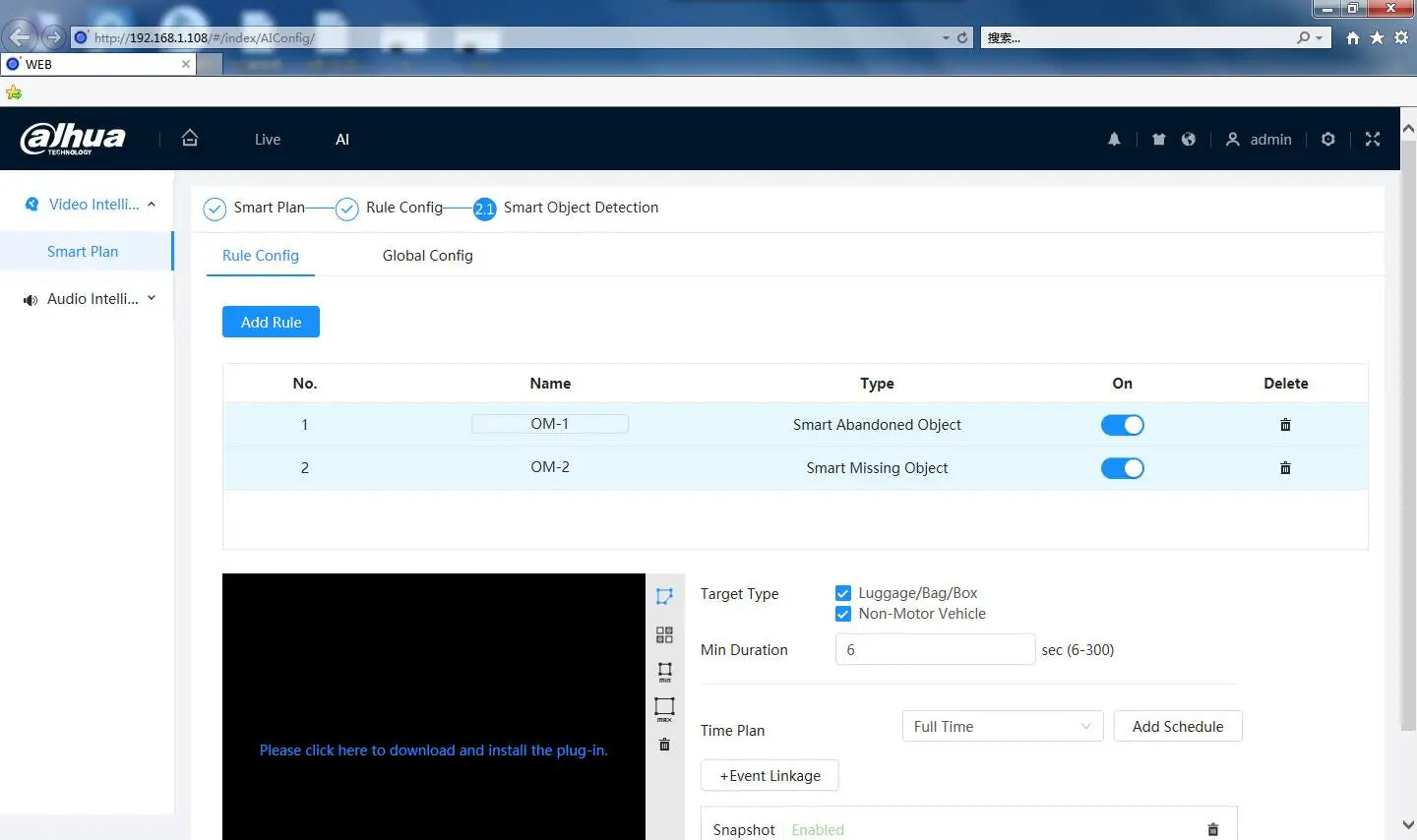Switch to the Global Config tab

(x=427, y=256)
